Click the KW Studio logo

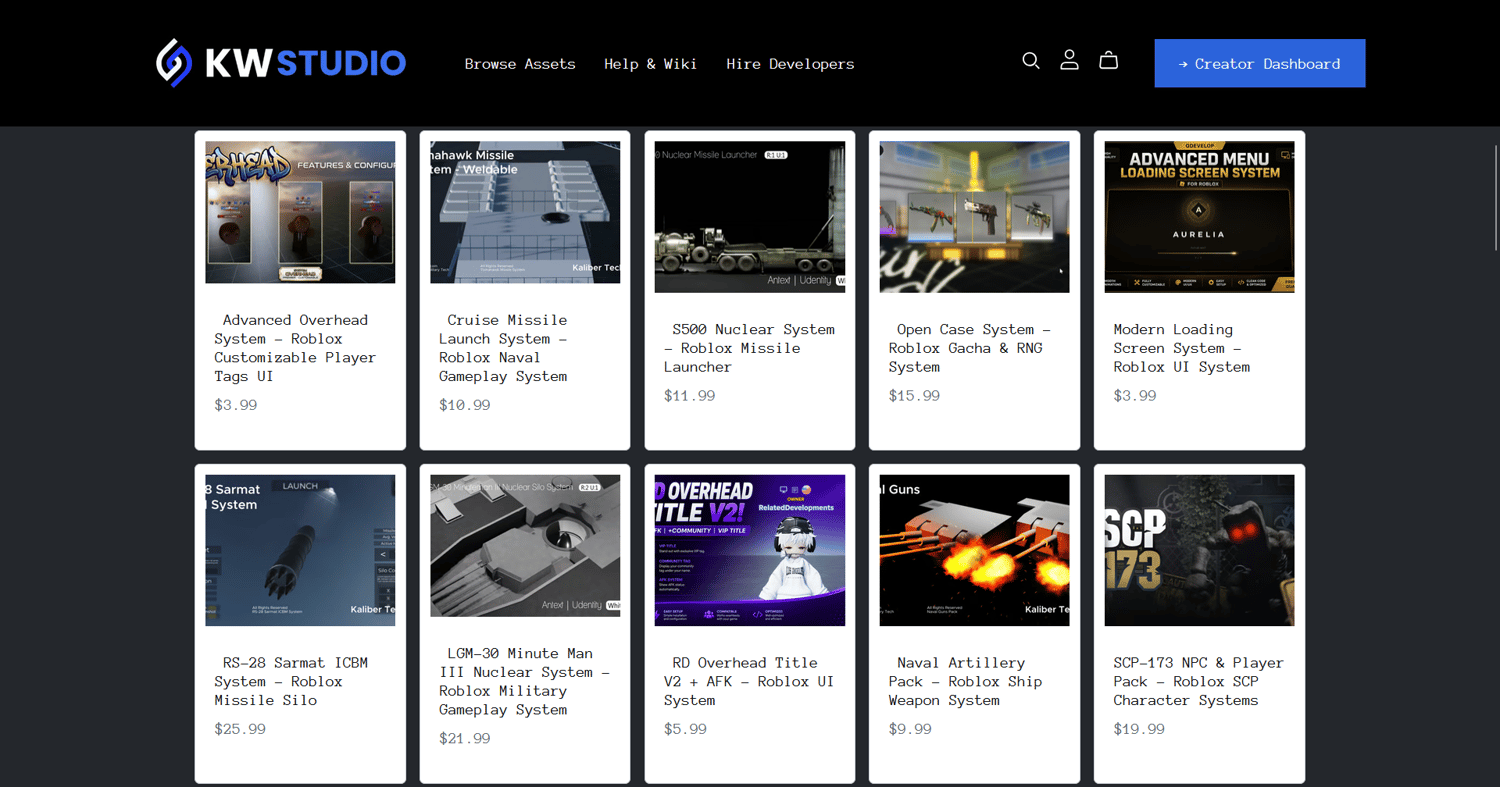coord(281,63)
